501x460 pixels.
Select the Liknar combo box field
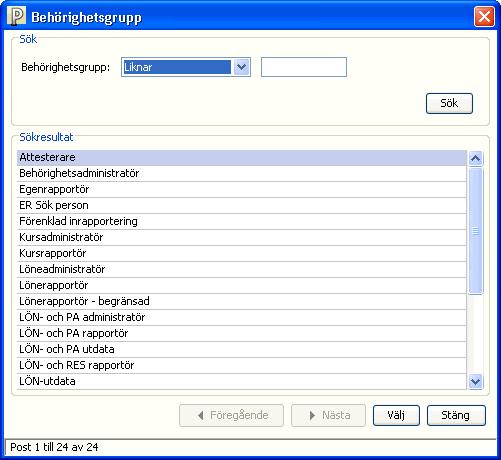click(186, 67)
